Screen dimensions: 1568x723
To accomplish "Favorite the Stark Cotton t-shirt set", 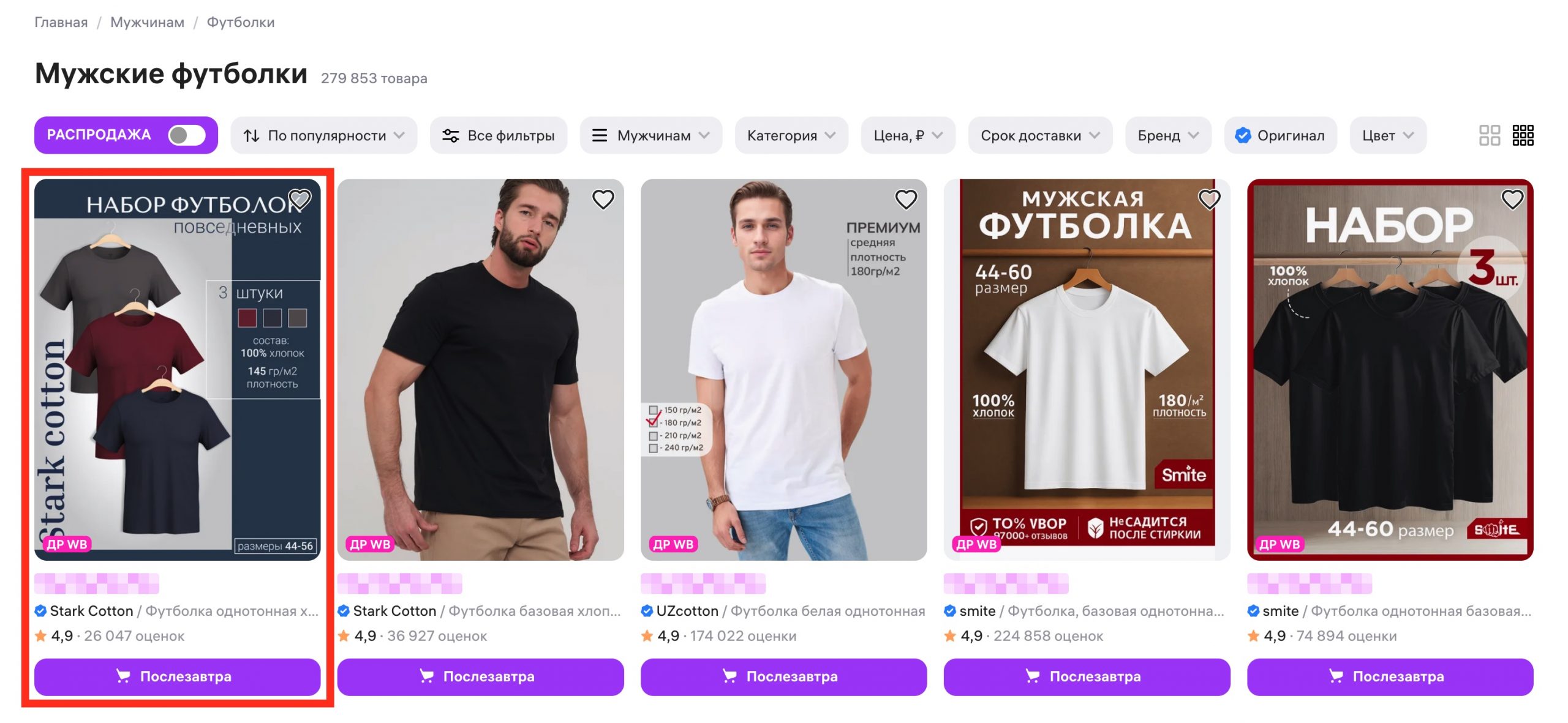I will click(x=300, y=199).
